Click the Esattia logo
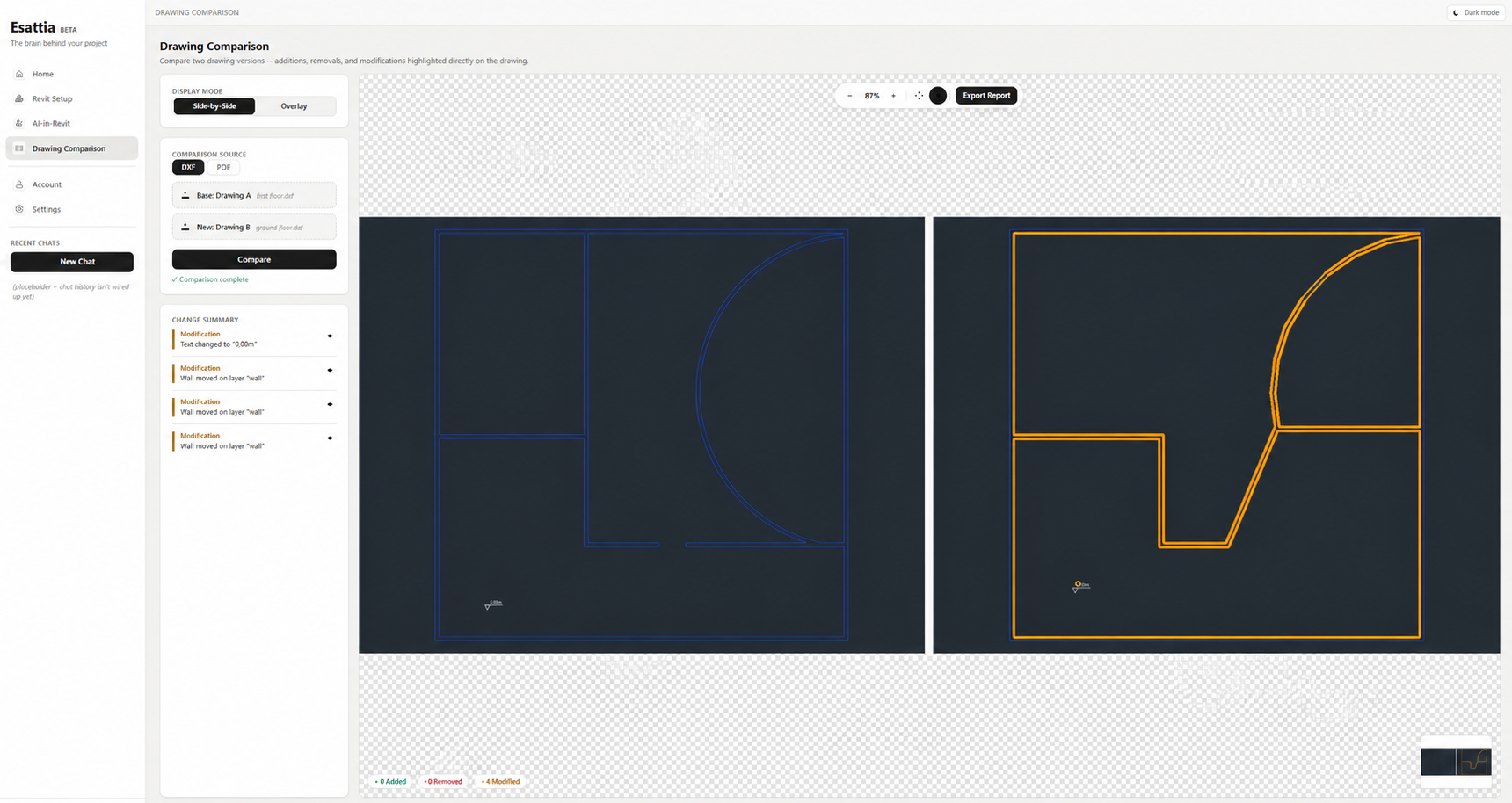 point(33,27)
